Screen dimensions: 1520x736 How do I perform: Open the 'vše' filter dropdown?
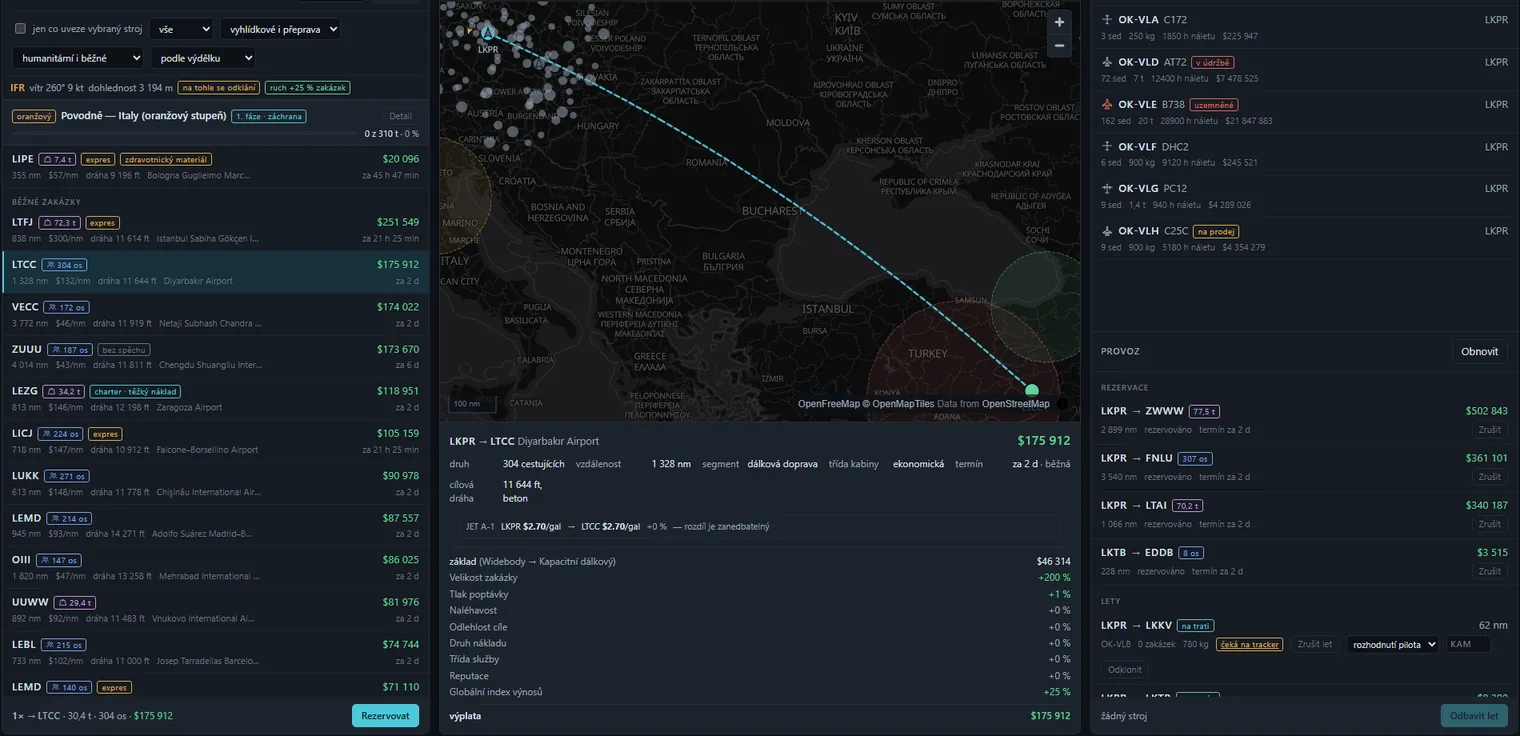pyautogui.click(x=181, y=30)
